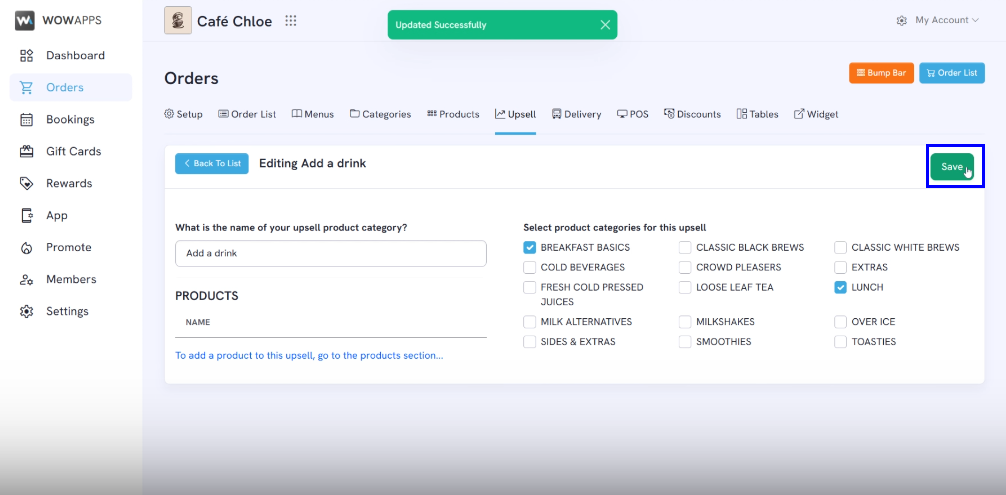Open the Members icon in sidebar
The width and height of the screenshot is (1006, 495).
tap(26, 280)
